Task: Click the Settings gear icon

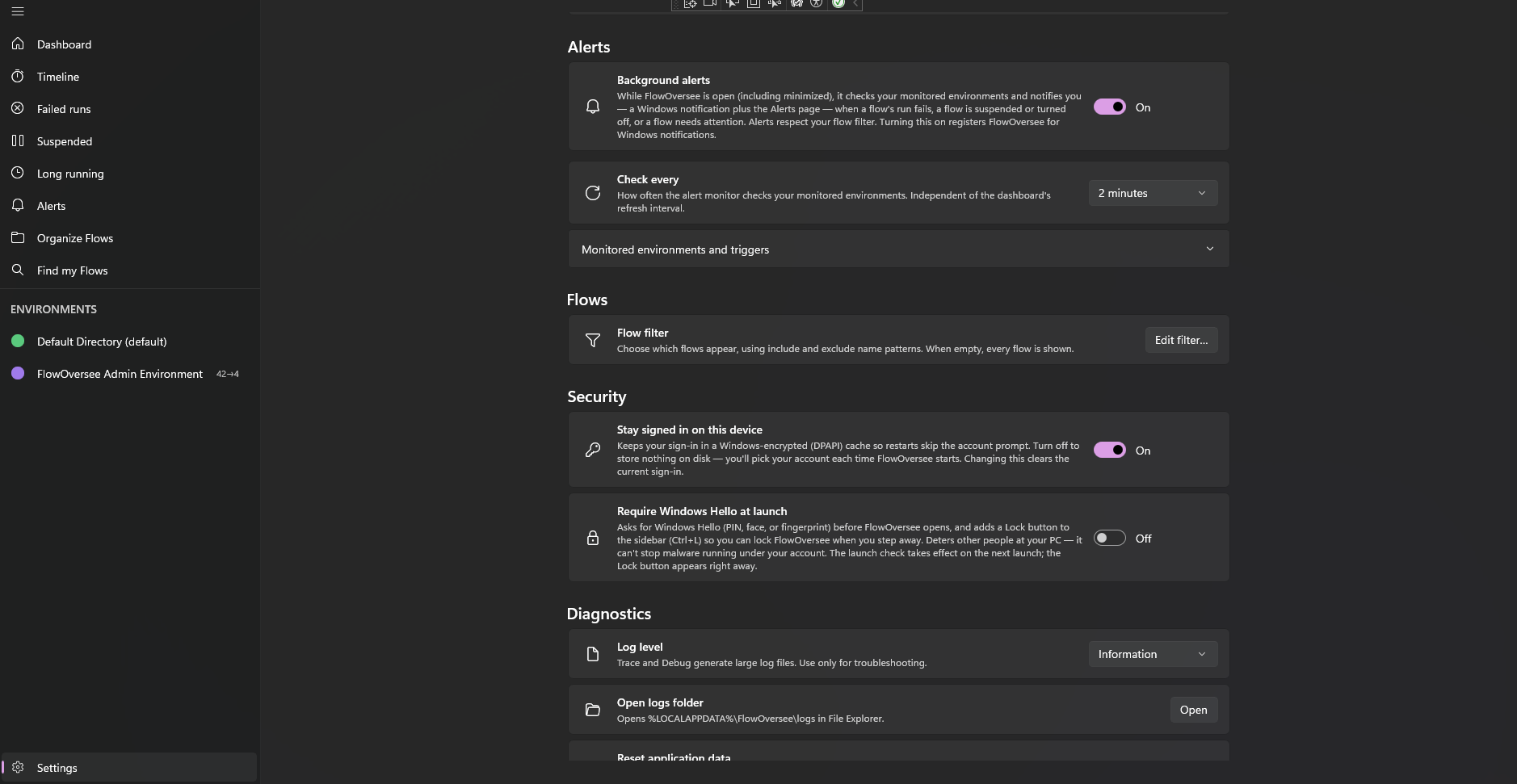Action: [18, 767]
